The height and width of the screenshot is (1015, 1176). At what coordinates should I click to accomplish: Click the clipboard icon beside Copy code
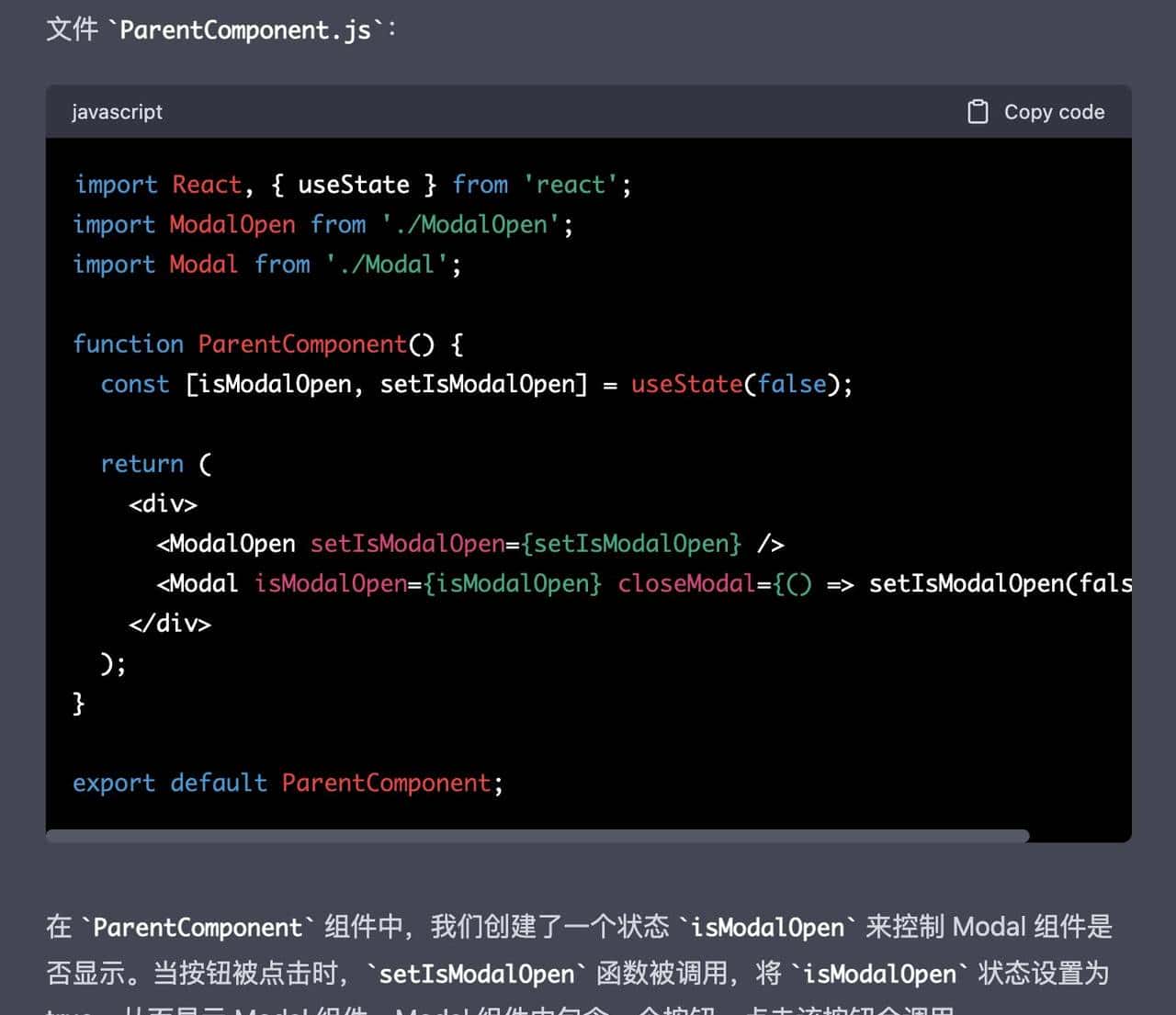tap(978, 112)
